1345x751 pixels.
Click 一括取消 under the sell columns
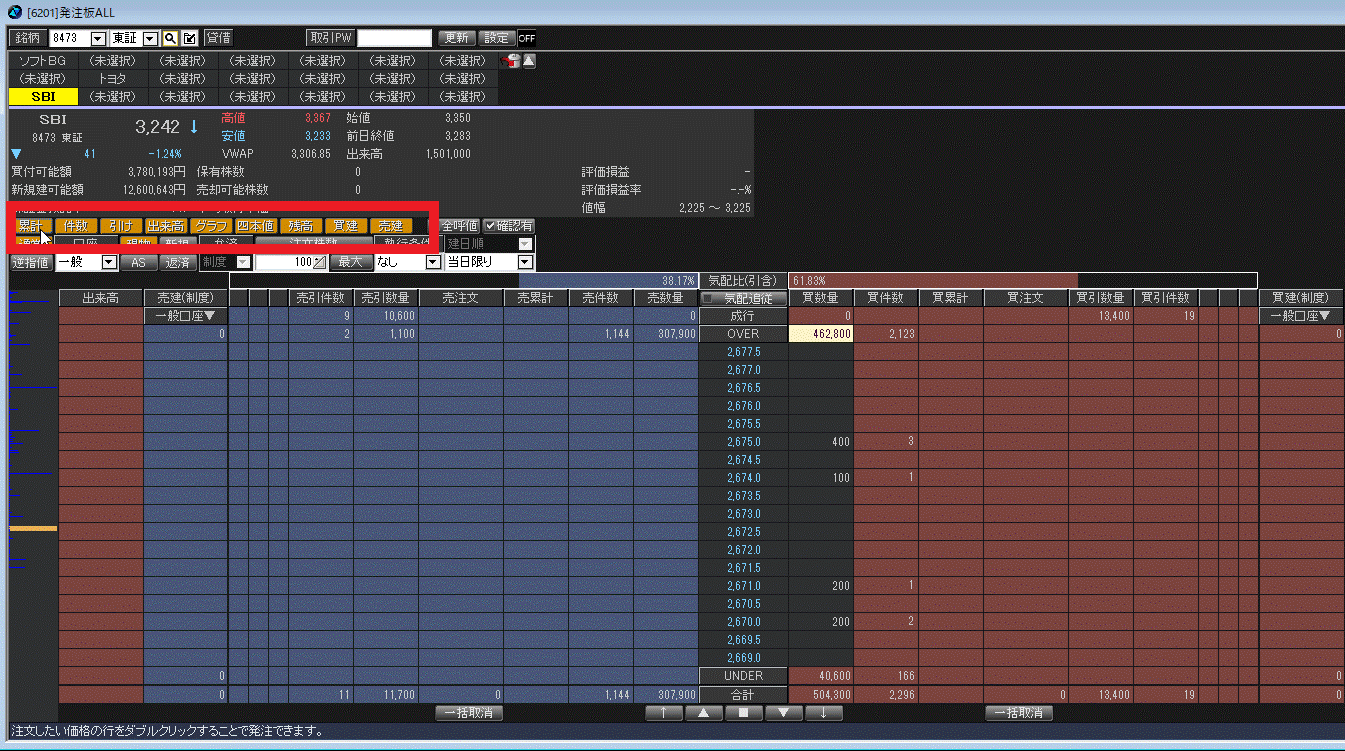click(469, 713)
